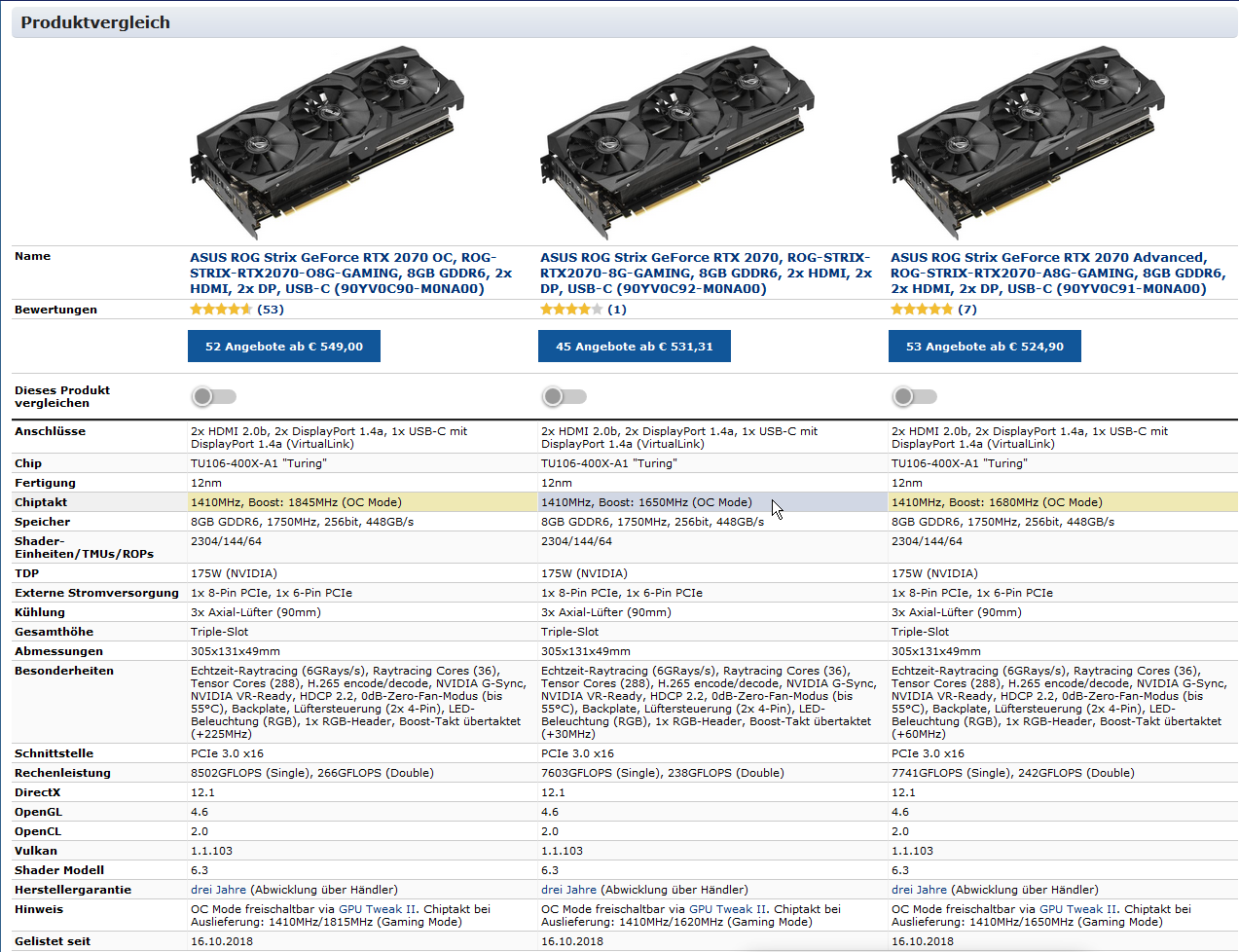Click the Besonderheiten text ending in (+60MHz)
The height and width of the screenshot is (952, 1239).
click(1059, 702)
